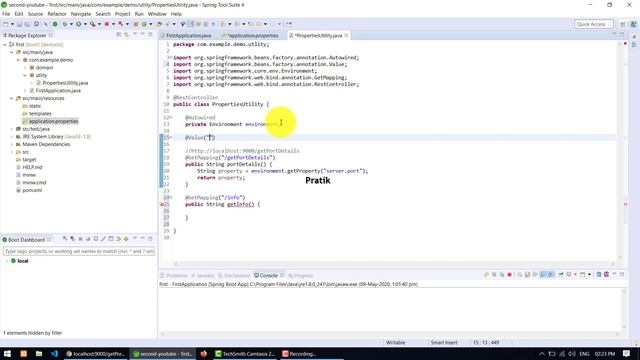Switch to the FirstApplication.java editor tab

(188, 36)
